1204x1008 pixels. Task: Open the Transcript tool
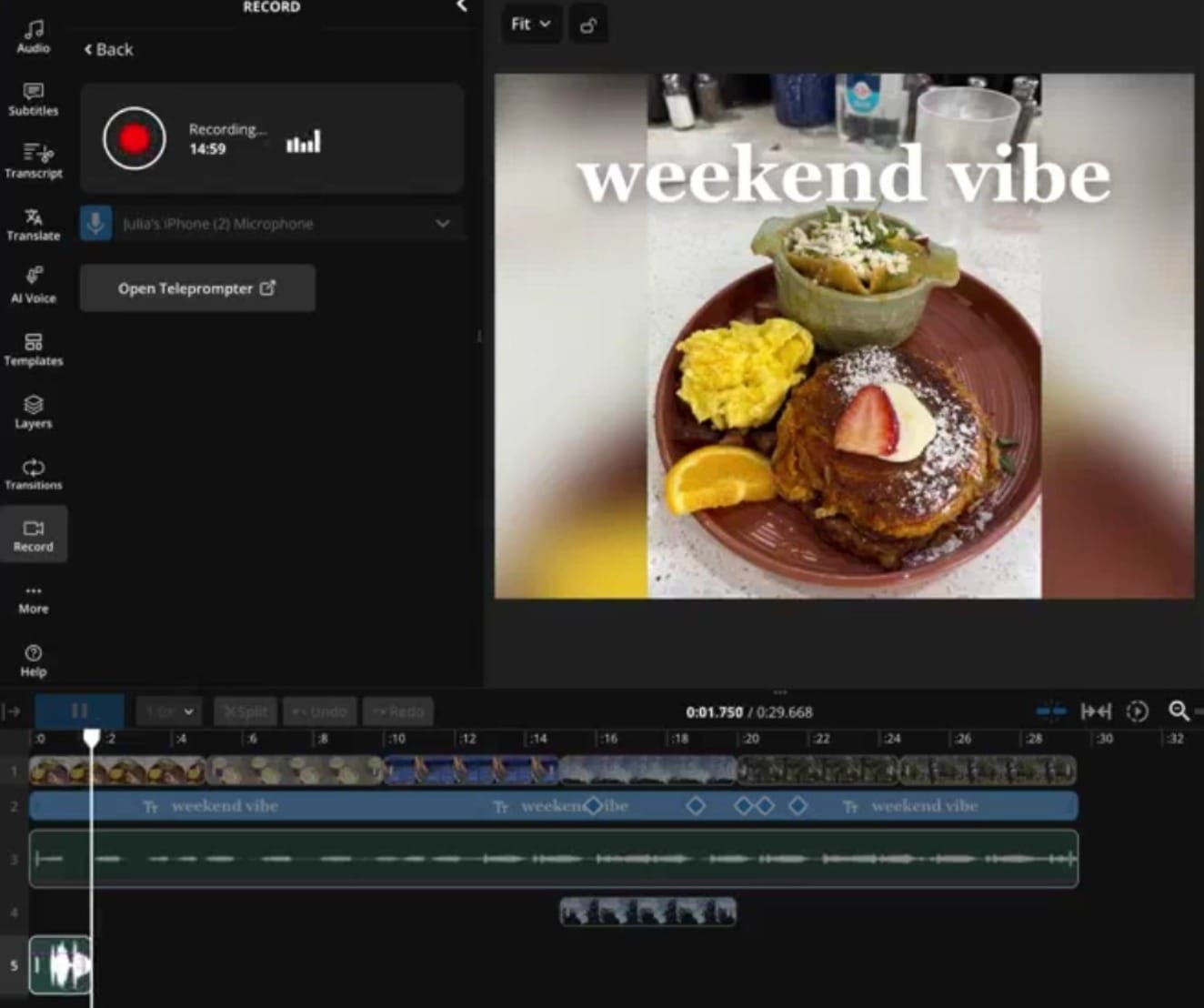(x=34, y=161)
